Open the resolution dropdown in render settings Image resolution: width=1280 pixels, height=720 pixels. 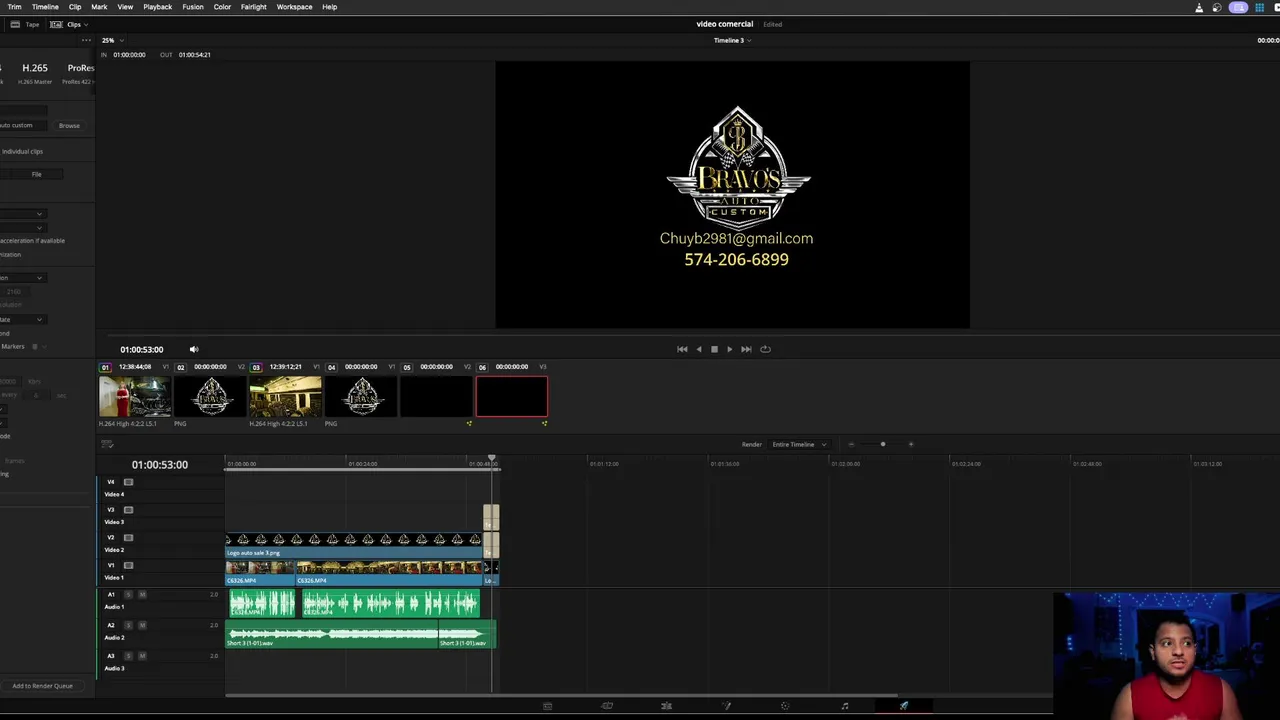click(x=22, y=277)
